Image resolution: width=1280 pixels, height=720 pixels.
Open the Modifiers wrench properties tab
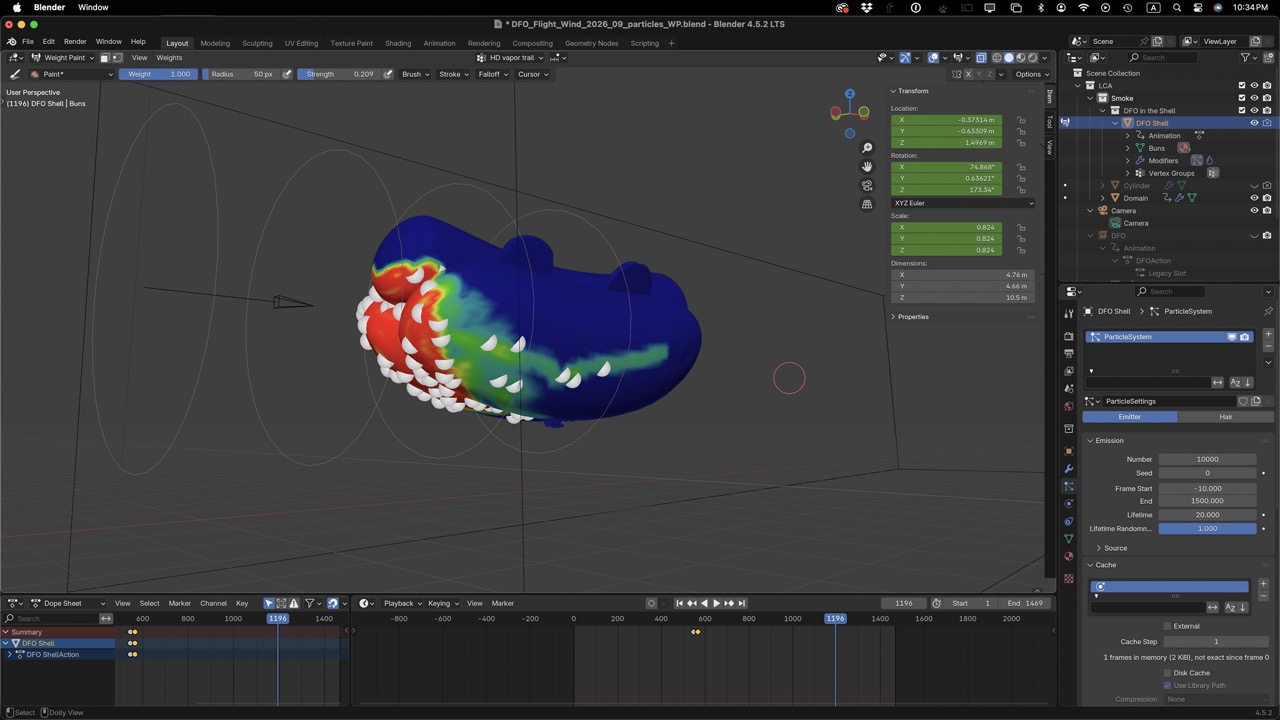tap(1069, 469)
